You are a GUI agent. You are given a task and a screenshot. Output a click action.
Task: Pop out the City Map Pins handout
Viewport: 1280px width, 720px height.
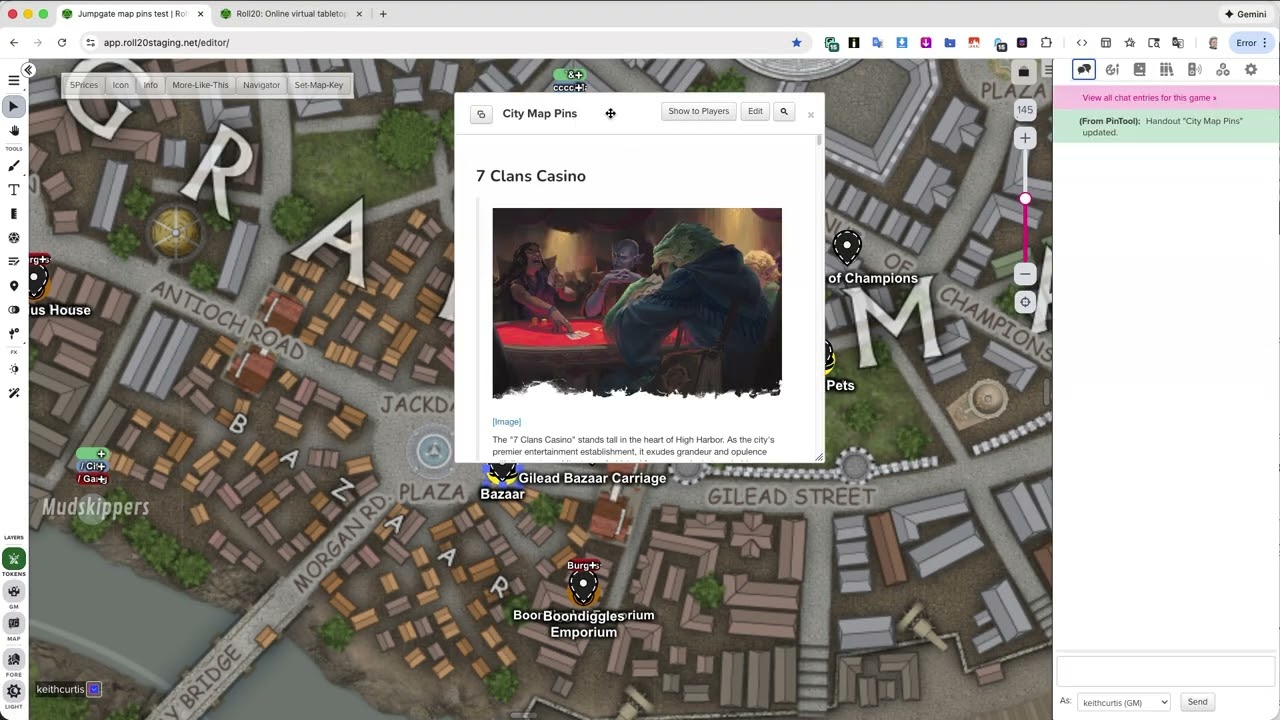click(x=481, y=114)
